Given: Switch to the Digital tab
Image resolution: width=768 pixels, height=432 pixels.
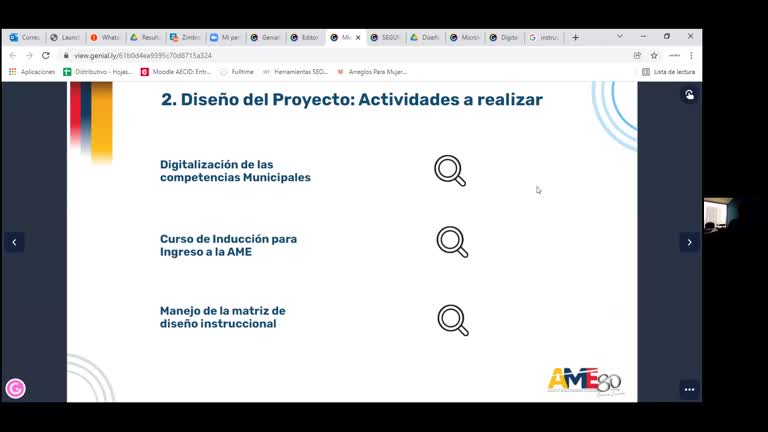Looking at the screenshot, I should pyautogui.click(x=504, y=37).
